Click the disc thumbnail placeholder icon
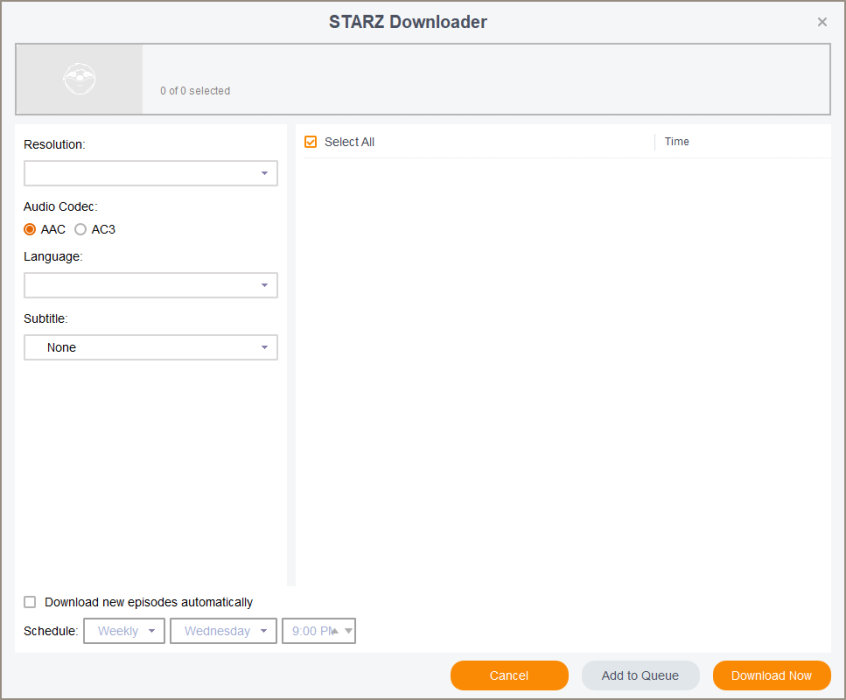The width and height of the screenshot is (846, 700). click(79, 79)
